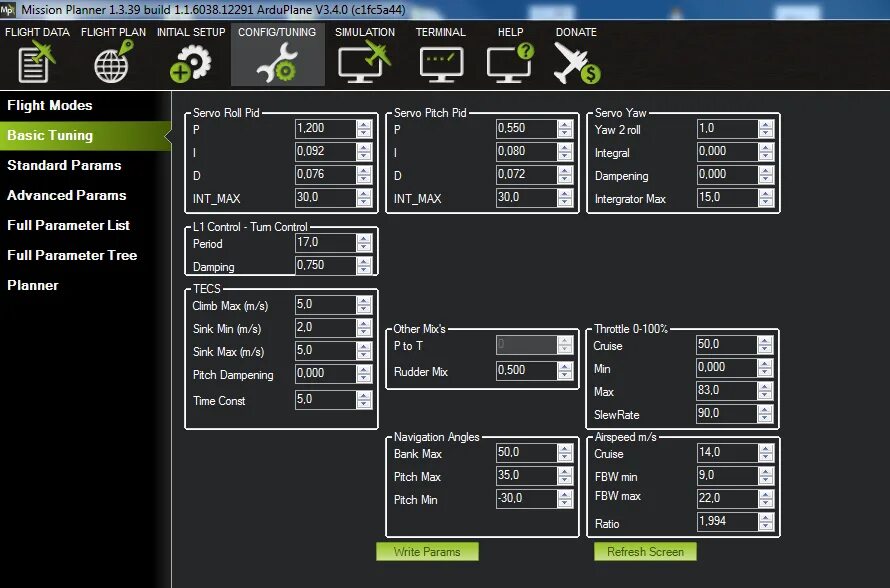890x588 pixels.
Task: Click TECS Time Const value field
Action: 326,400
